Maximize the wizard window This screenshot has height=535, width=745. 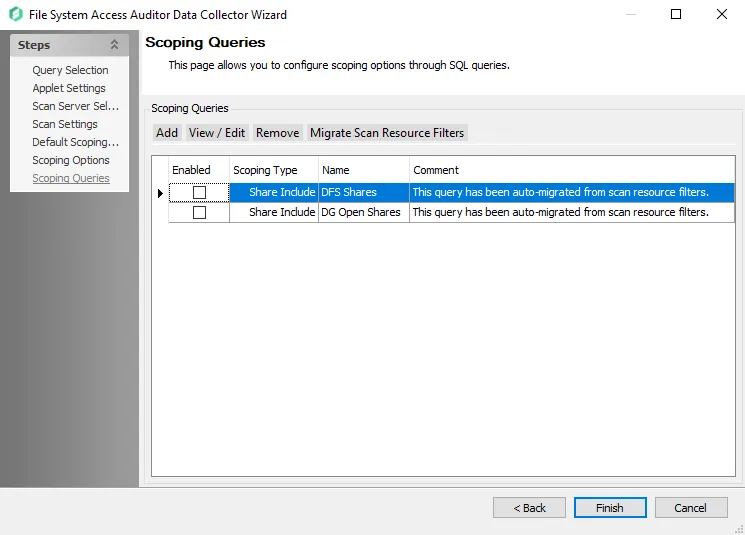(x=676, y=14)
